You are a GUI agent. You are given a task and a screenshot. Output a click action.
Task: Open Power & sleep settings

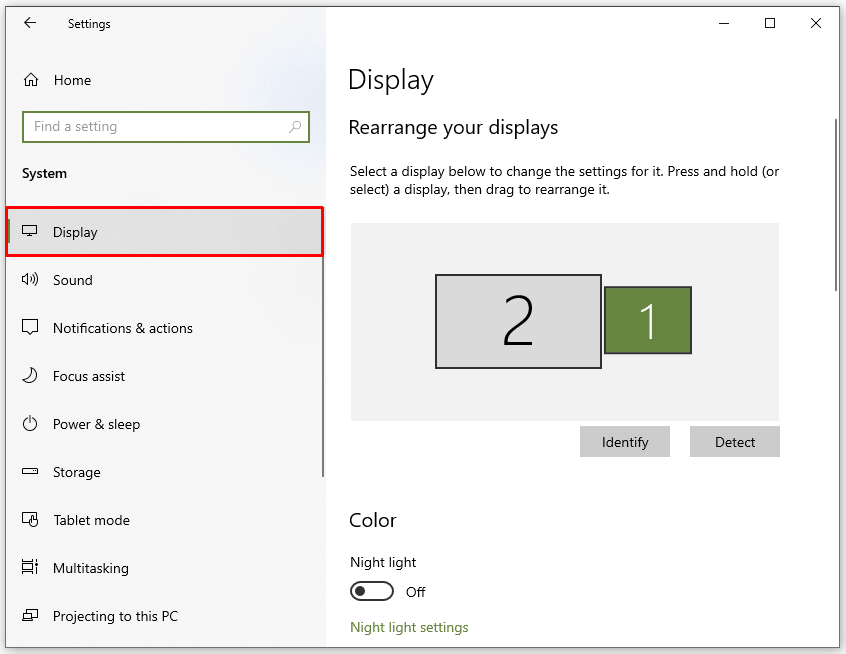pos(95,424)
